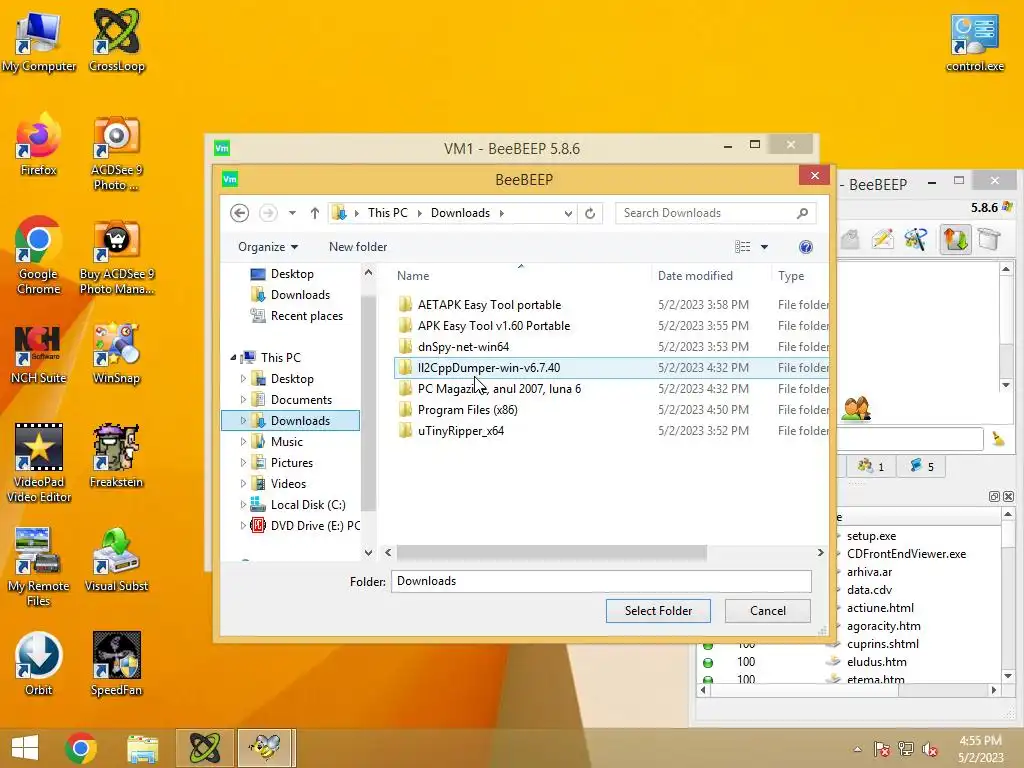Image resolution: width=1024 pixels, height=768 pixels.
Task: Cancel the folder selection dialog
Action: tap(767, 611)
